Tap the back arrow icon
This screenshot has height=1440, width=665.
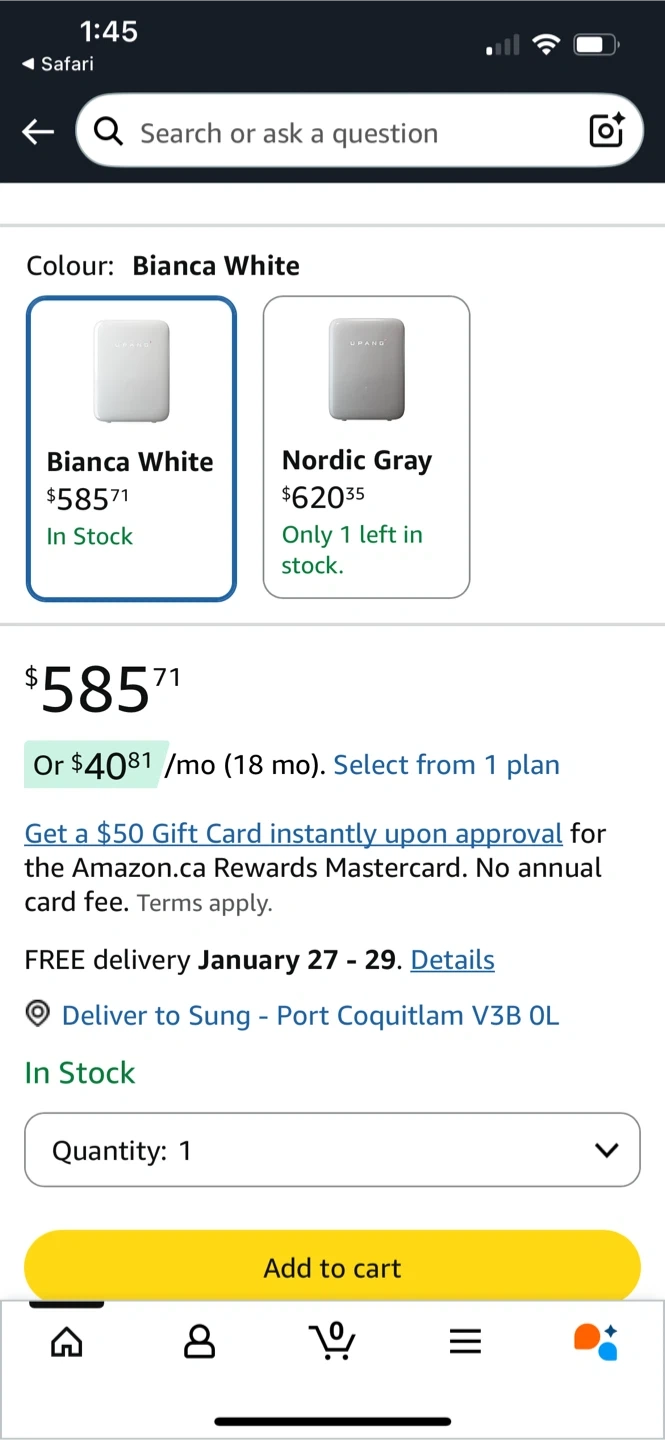38,132
